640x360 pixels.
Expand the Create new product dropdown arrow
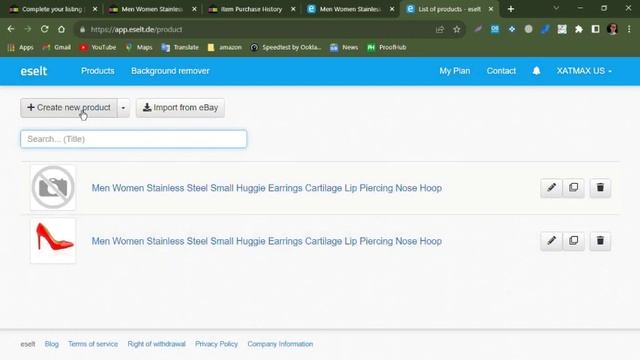coord(123,108)
